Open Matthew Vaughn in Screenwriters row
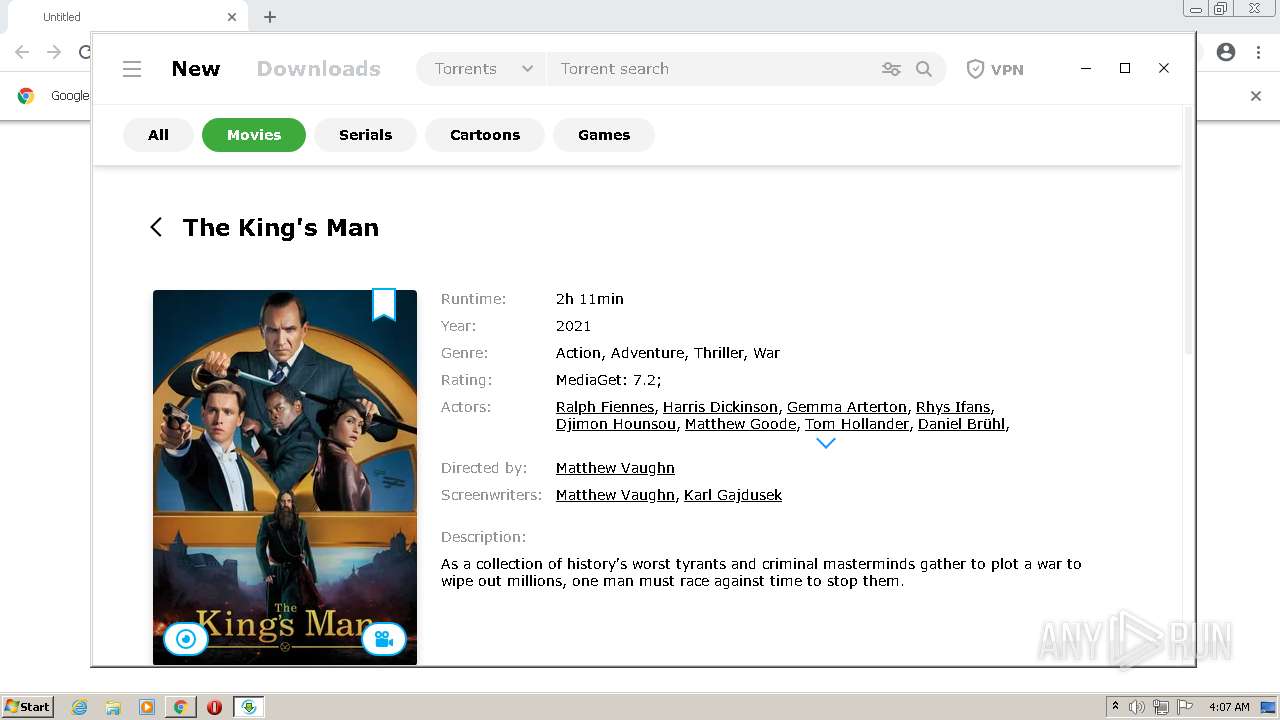 [x=615, y=495]
